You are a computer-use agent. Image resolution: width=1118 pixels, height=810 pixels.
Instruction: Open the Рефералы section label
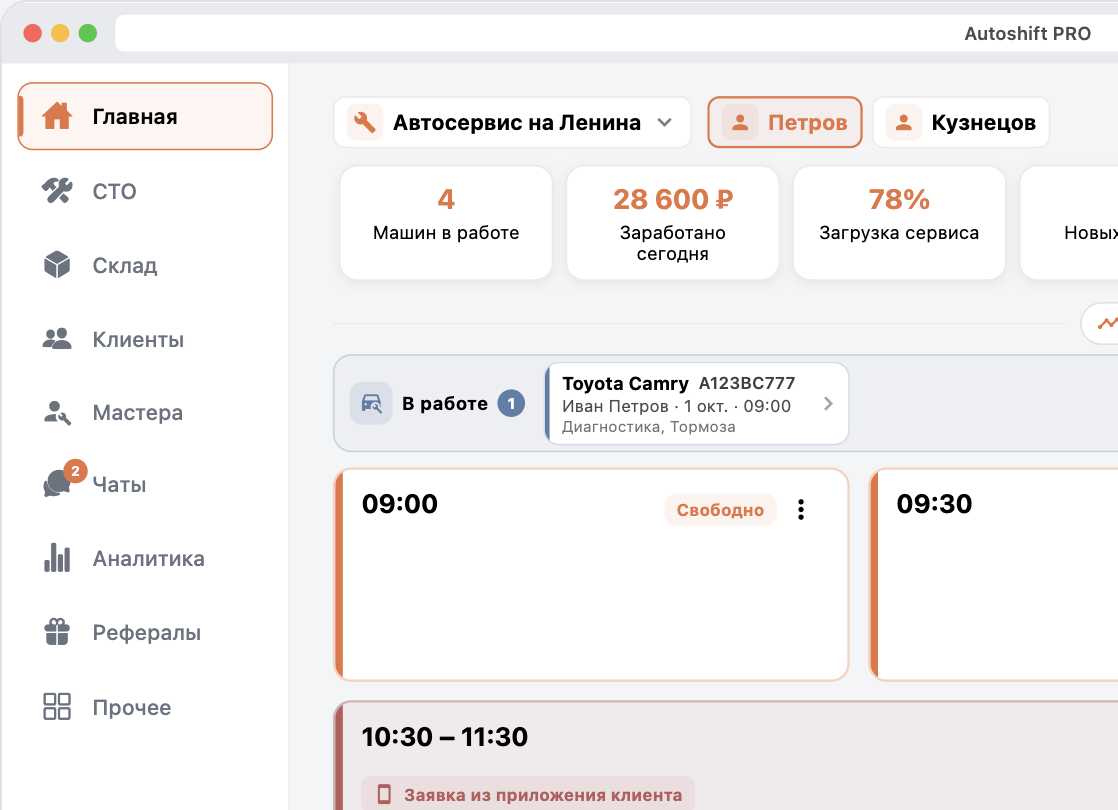[147, 633]
